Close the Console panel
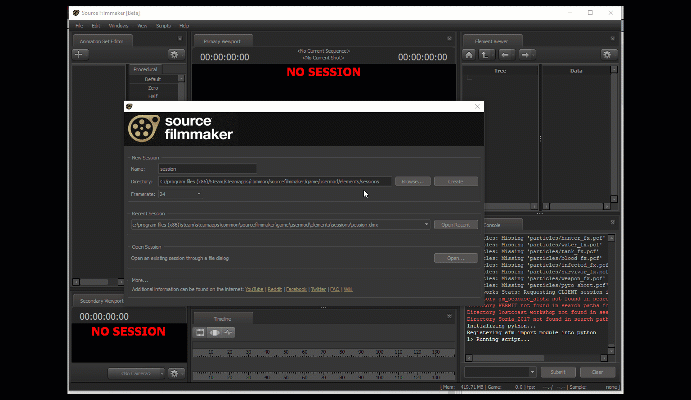Viewport: 691px width, 400px height. point(613,222)
